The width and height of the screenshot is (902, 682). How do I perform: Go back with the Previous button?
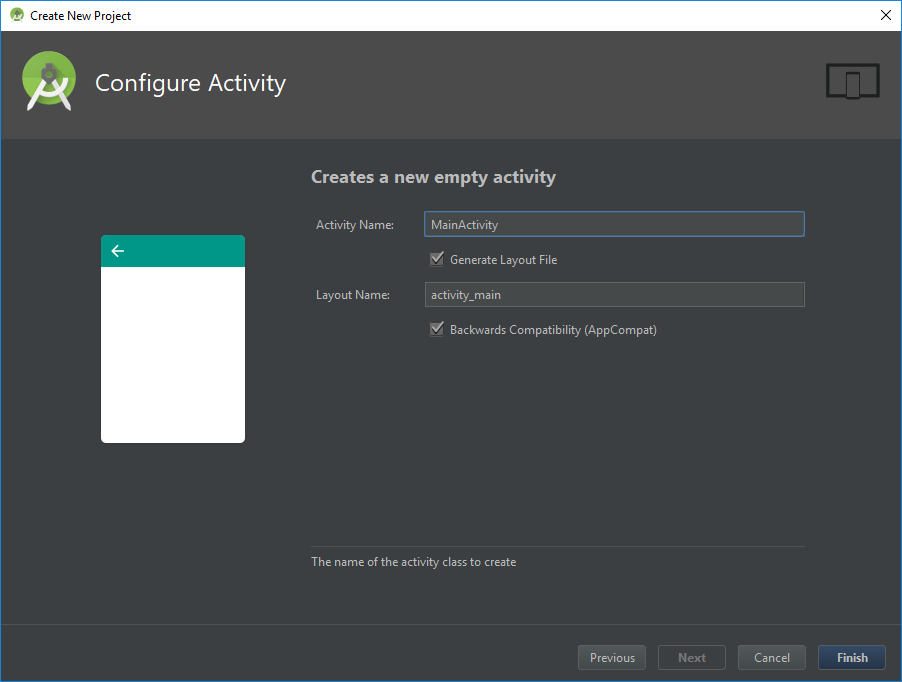pos(612,657)
